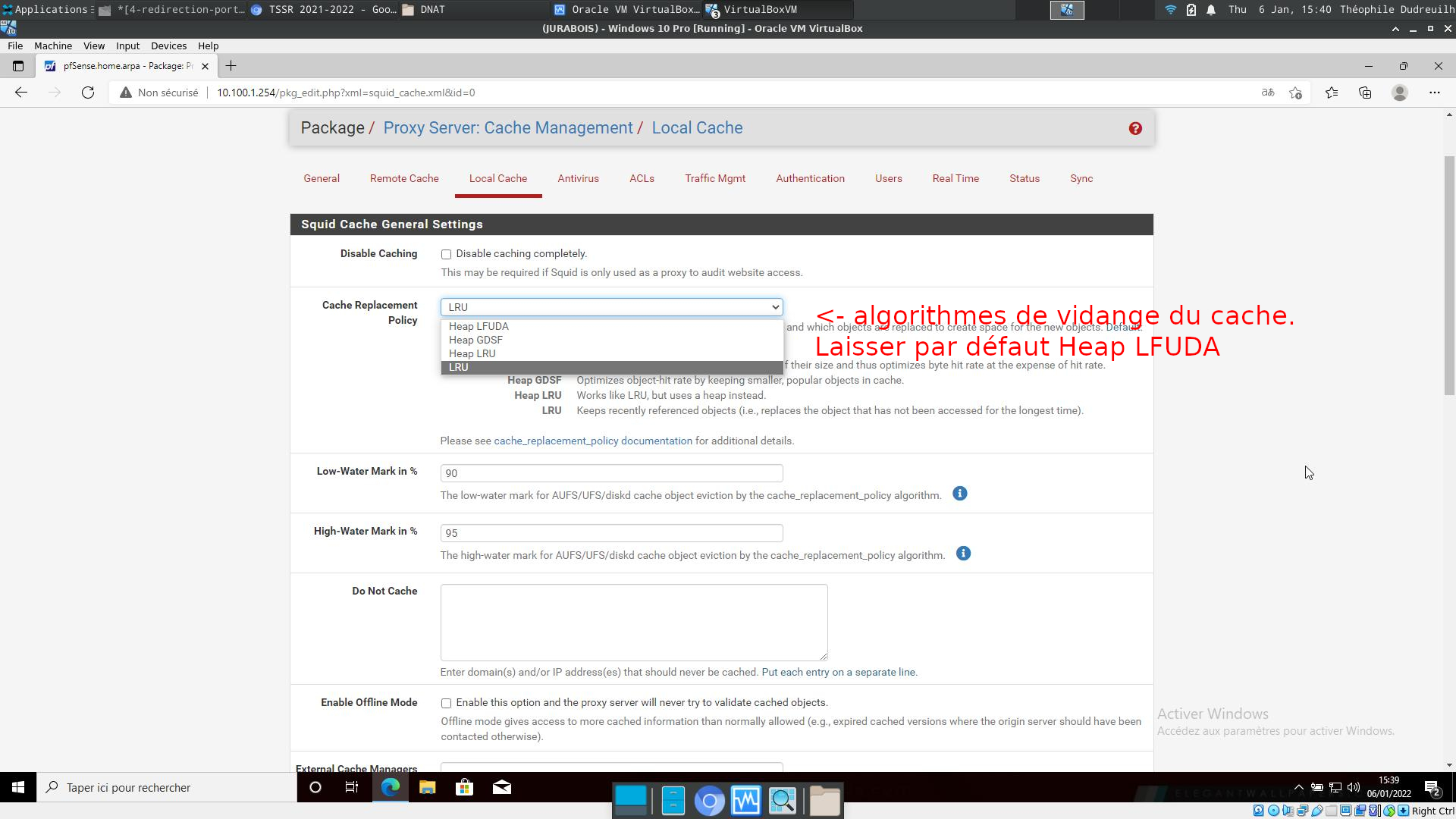Switch to the Antivirus tab
1456x819 pixels.
coord(578,178)
